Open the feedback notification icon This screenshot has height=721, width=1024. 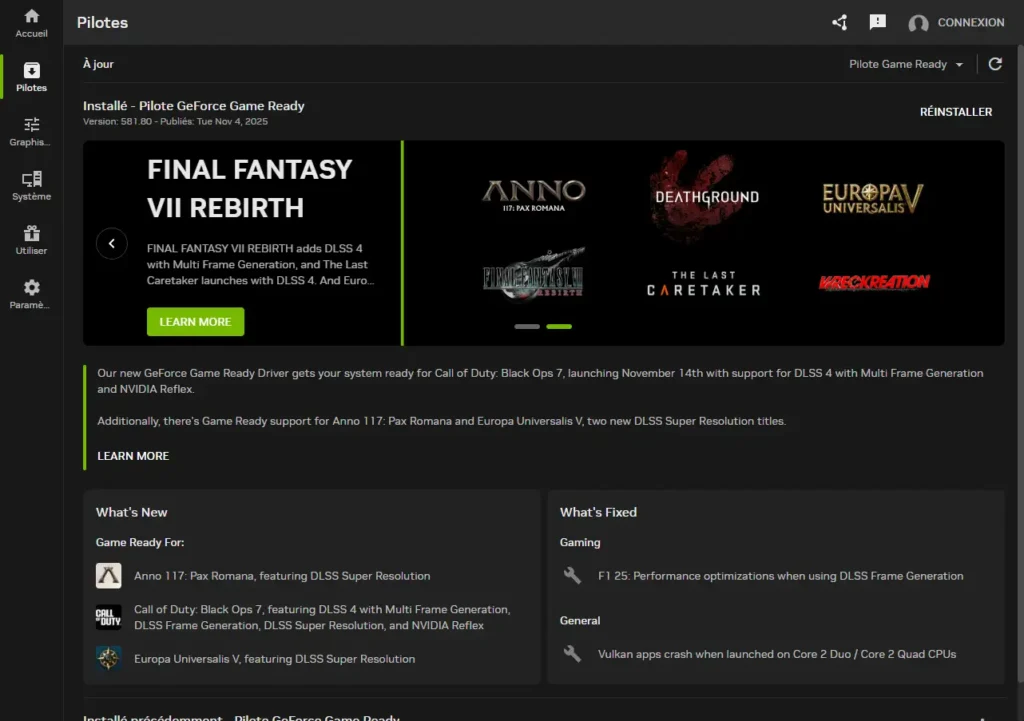(x=877, y=22)
